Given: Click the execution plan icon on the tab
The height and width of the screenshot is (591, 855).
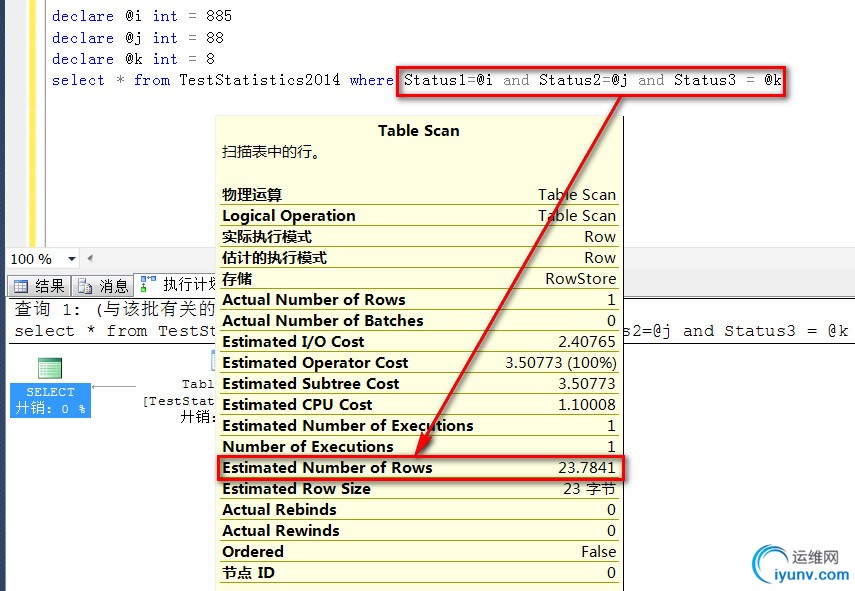Looking at the screenshot, I should point(148,284).
